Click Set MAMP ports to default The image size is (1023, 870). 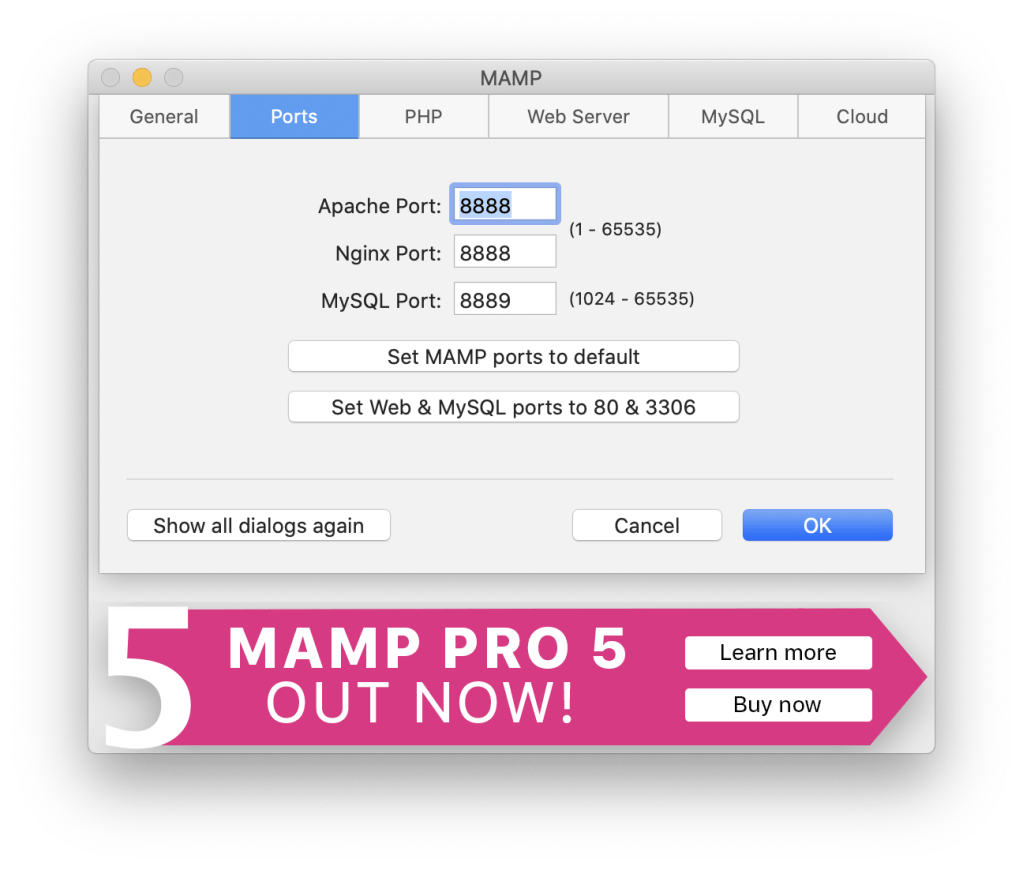(x=513, y=356)
